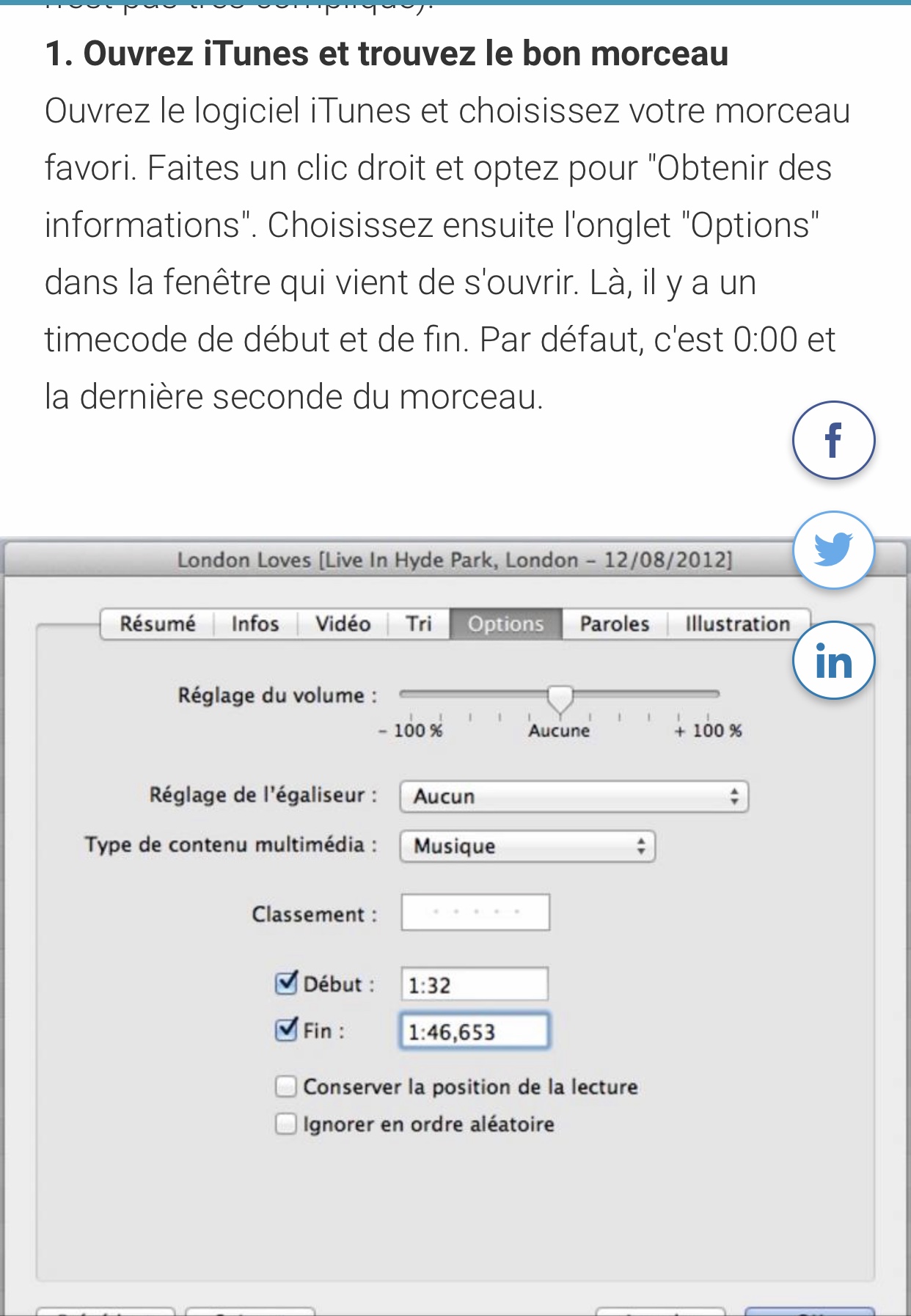The height and width of the screenshot is (1316, 911).
Task: Expand the Type de contenu multimédia dropdown
Action: click(x=527, y=847)
